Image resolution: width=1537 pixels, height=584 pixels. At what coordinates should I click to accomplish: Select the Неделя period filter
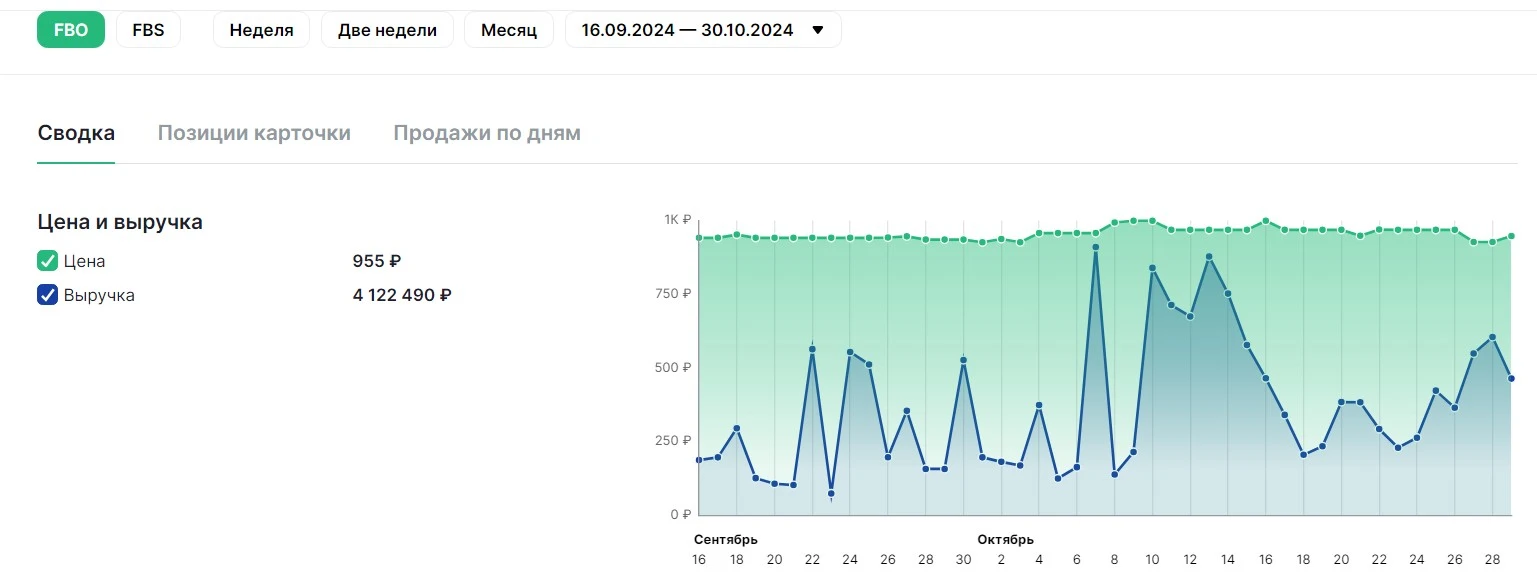click(x=261, y=30)
